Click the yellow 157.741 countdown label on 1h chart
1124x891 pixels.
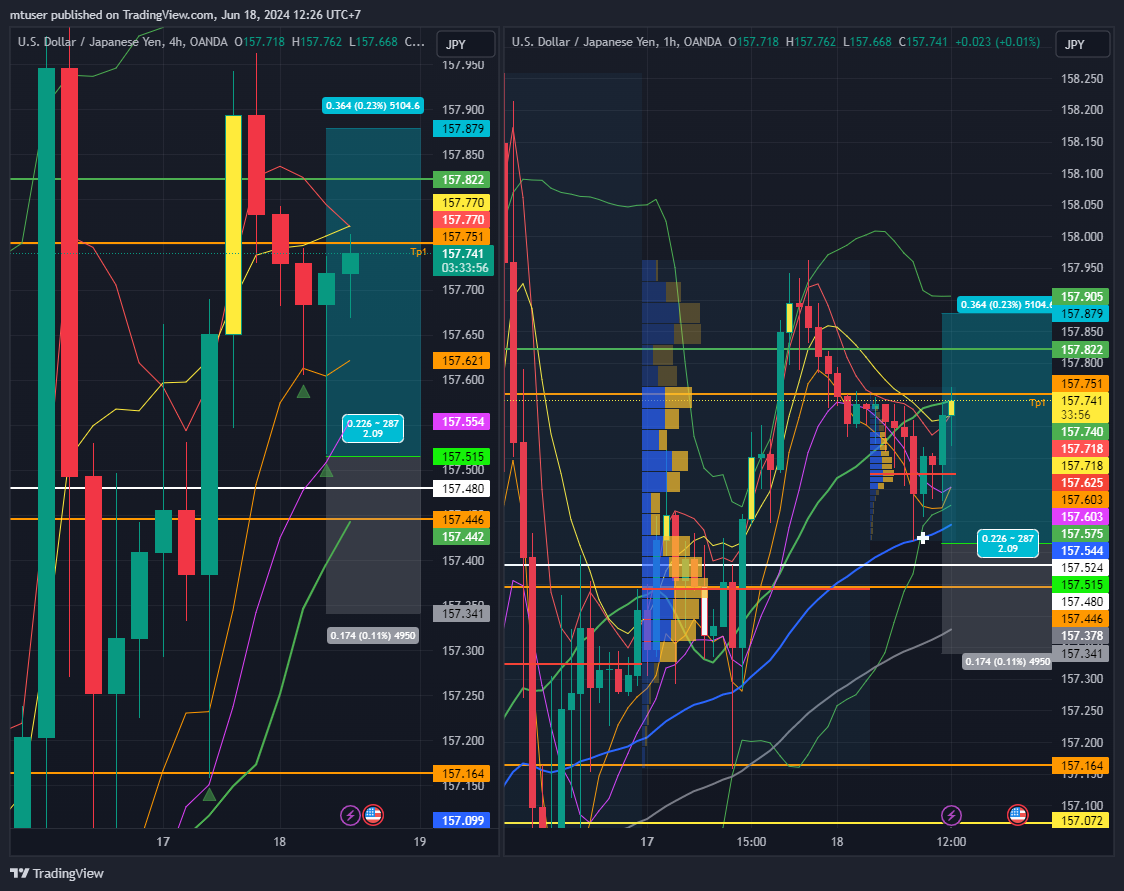(1081, 408)
